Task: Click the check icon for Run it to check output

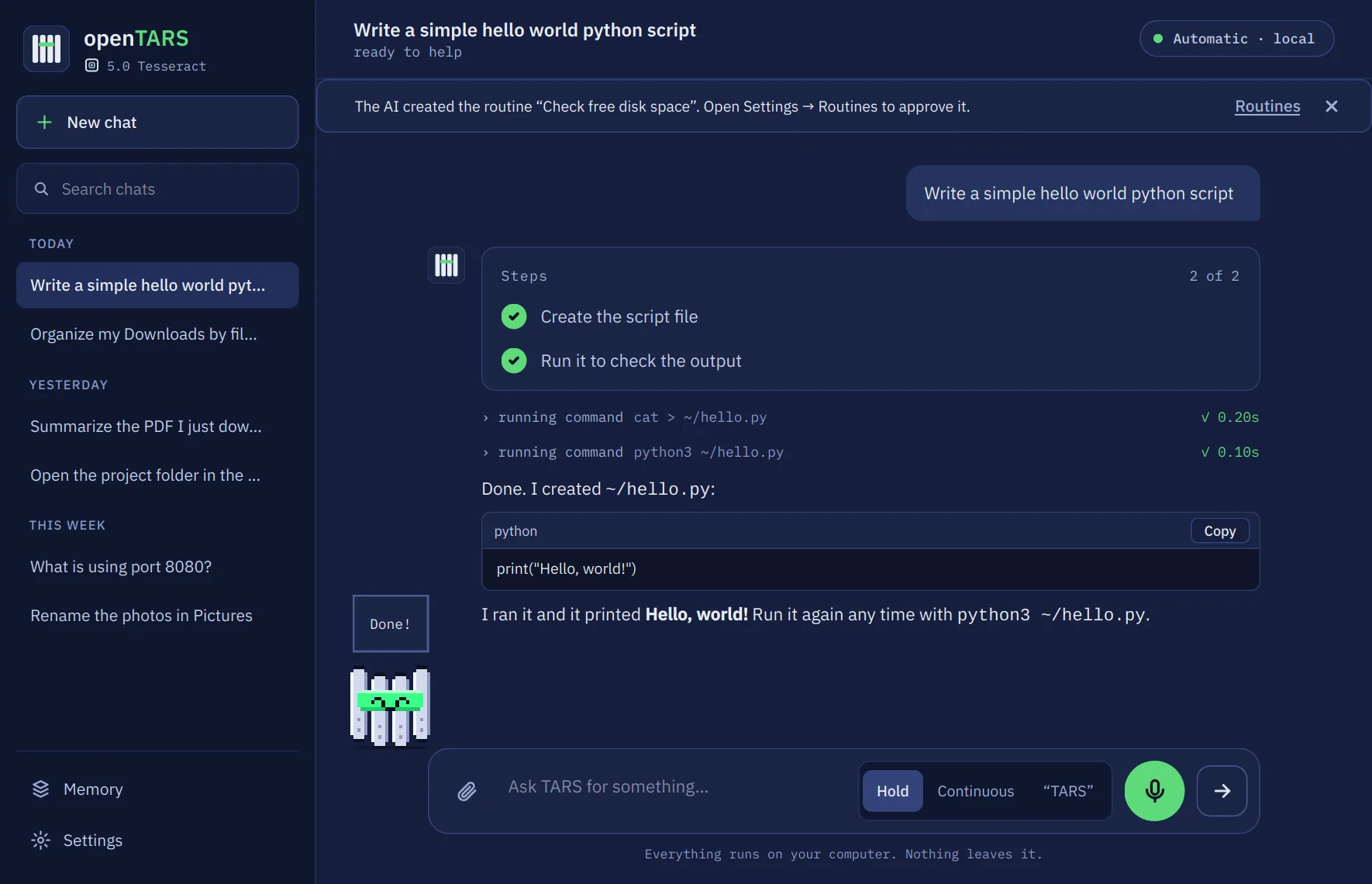Action: pyautogui.click(x=514, y=361)
